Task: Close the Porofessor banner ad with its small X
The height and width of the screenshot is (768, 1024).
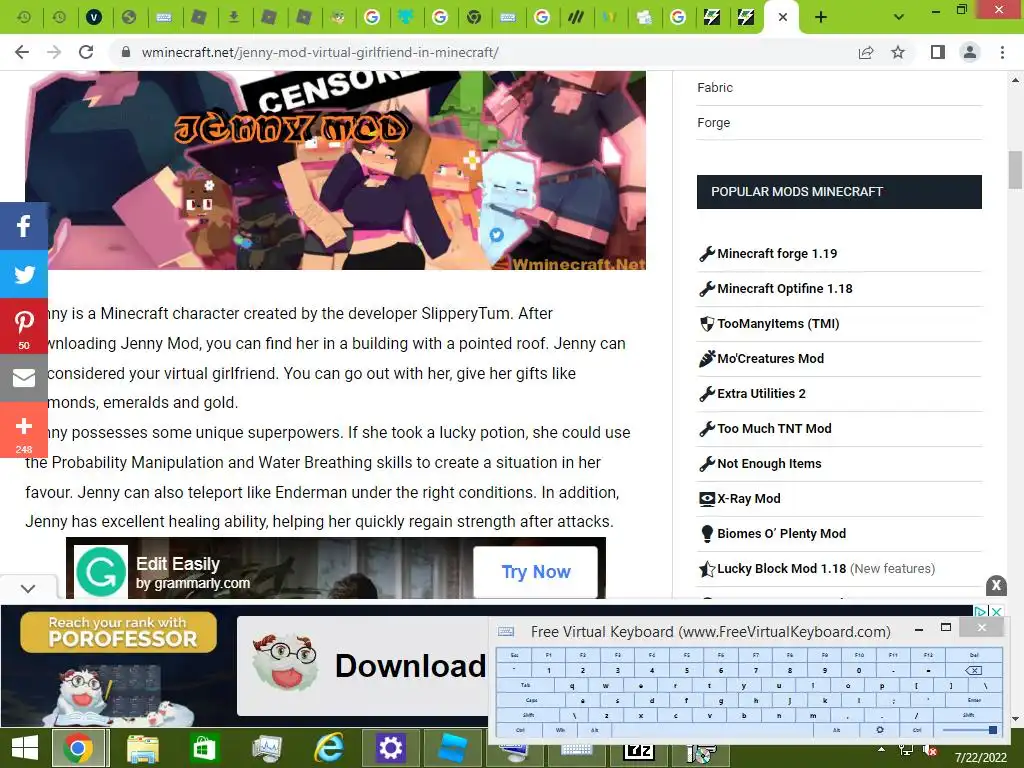Action: click(x=996, y=612)
